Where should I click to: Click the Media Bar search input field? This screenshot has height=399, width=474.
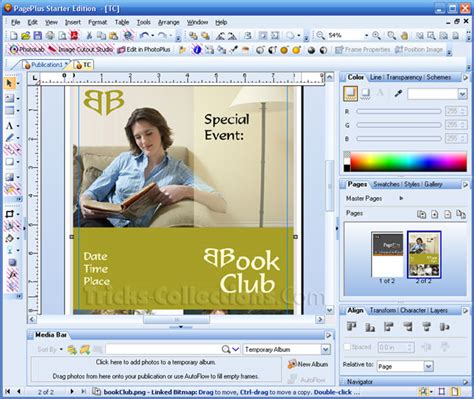tap(163, 349)
